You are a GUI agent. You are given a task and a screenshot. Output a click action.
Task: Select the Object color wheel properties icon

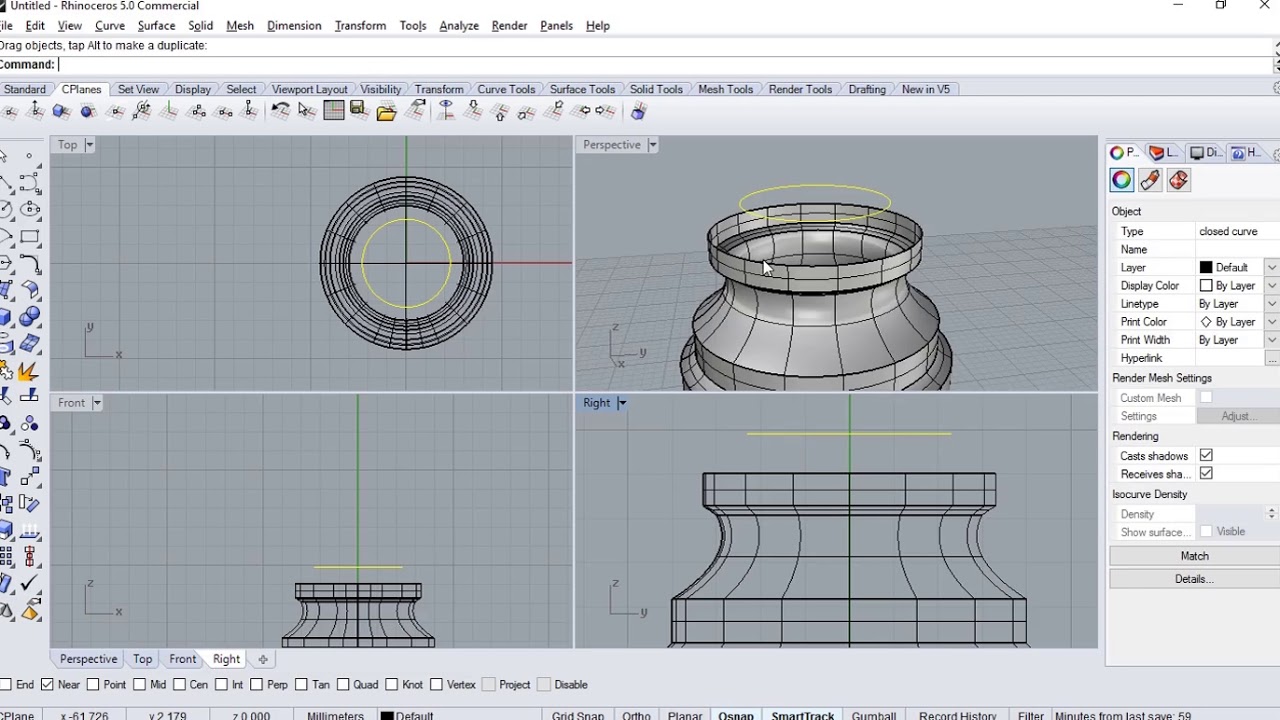point(1121,180)
